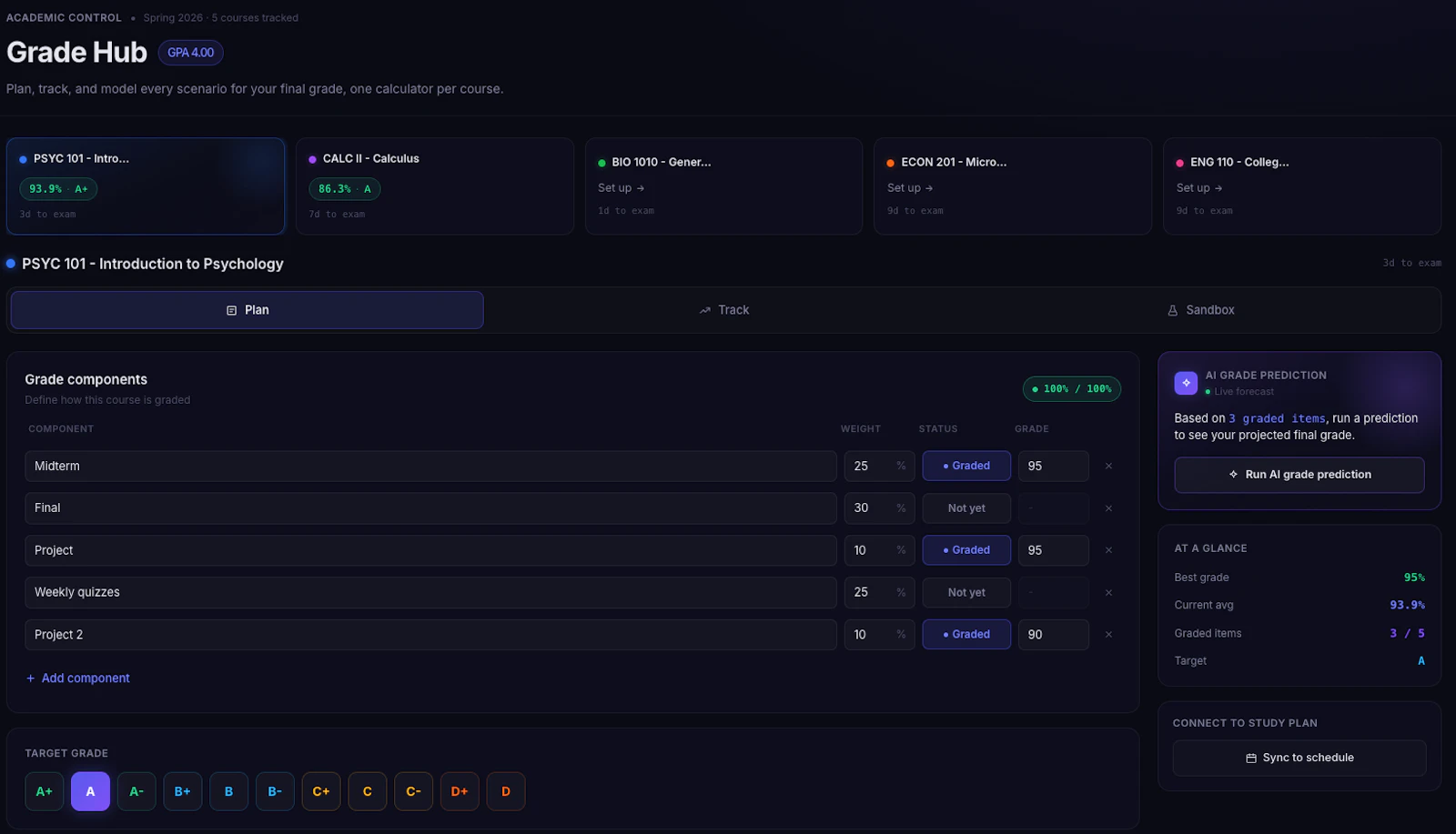Edit the Midterm component name field
The image size is (1456, 834).
pos(430,466)
